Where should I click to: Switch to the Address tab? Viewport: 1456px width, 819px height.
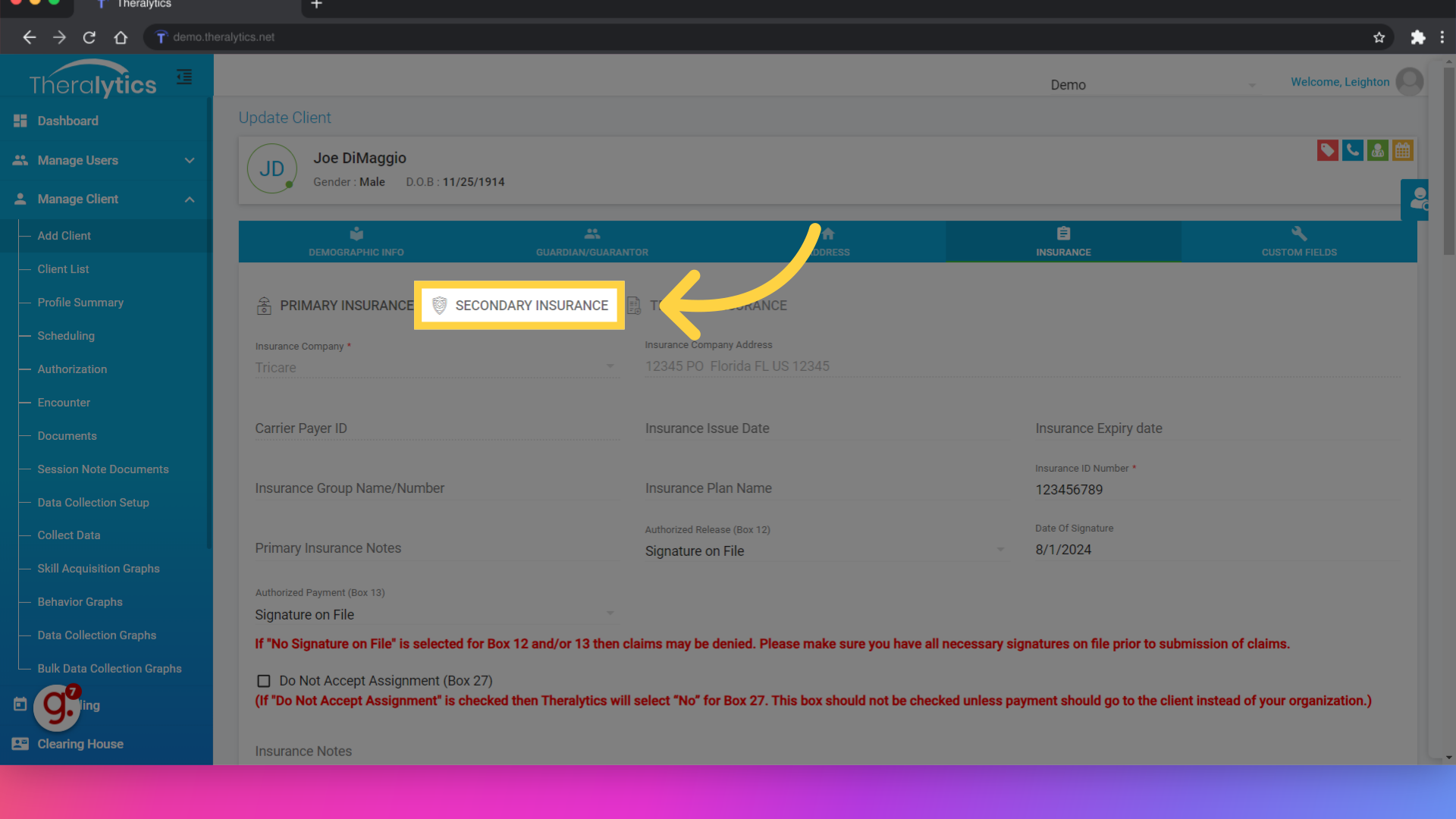pos(828,242)
